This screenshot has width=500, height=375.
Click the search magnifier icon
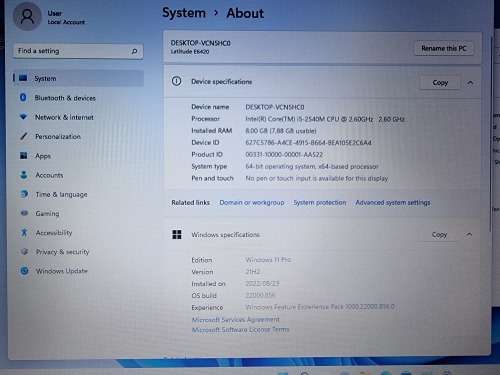tap(134, 51)
